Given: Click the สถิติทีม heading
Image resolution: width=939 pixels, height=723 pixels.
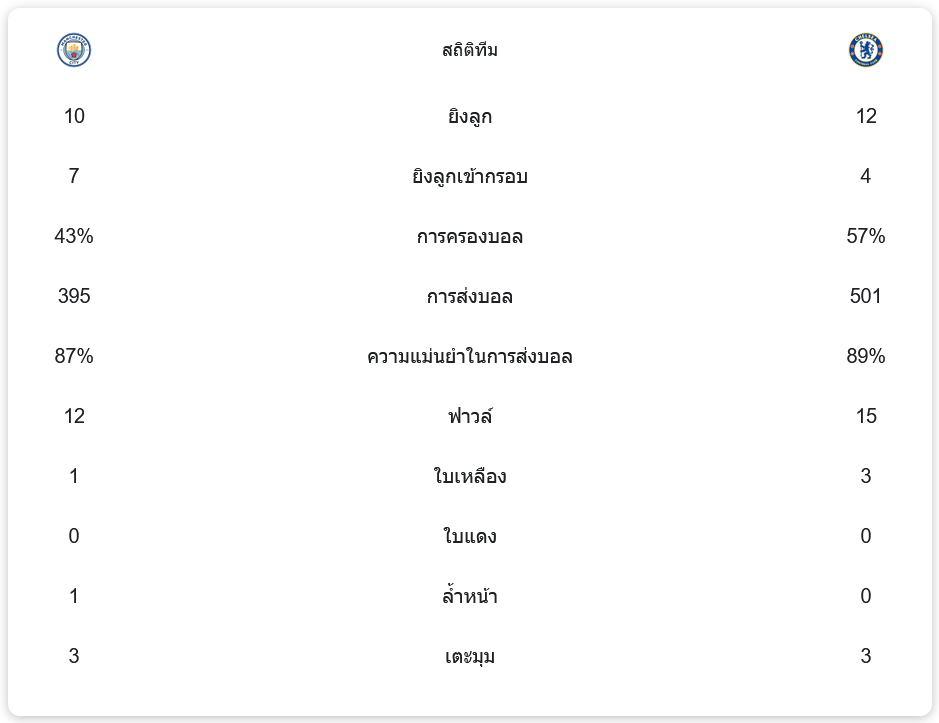Looking at the screenshot, I should [x=470, y=50].
